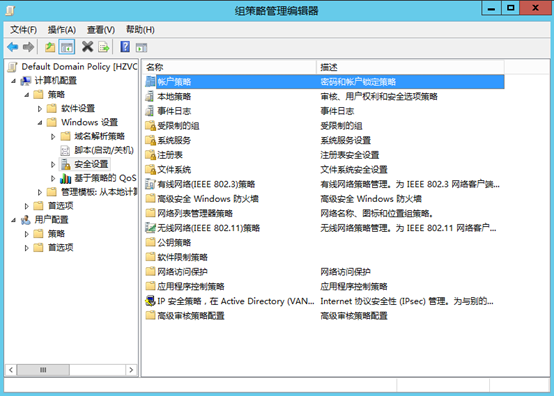Click the 文件系统 locked folder icon

(x=150, y=170)
